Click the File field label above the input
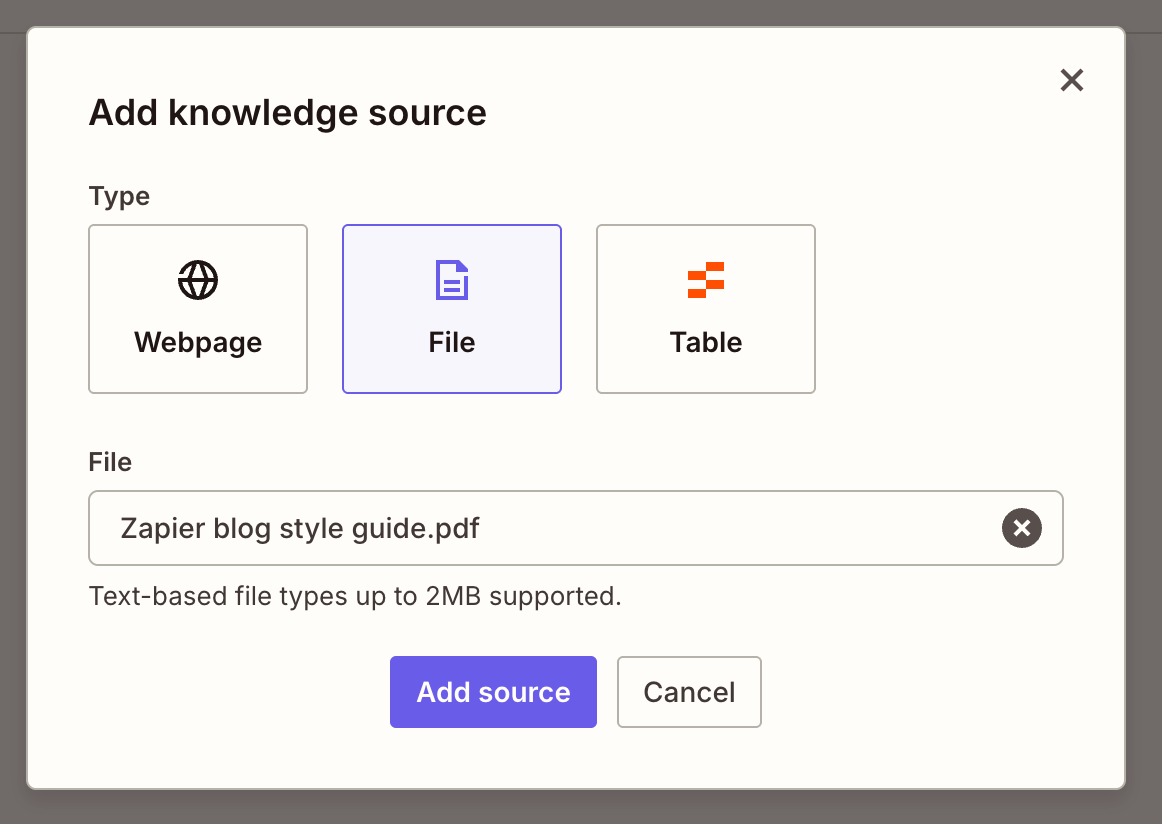The height and width of the screenshot is (824, 1162). 110,462
